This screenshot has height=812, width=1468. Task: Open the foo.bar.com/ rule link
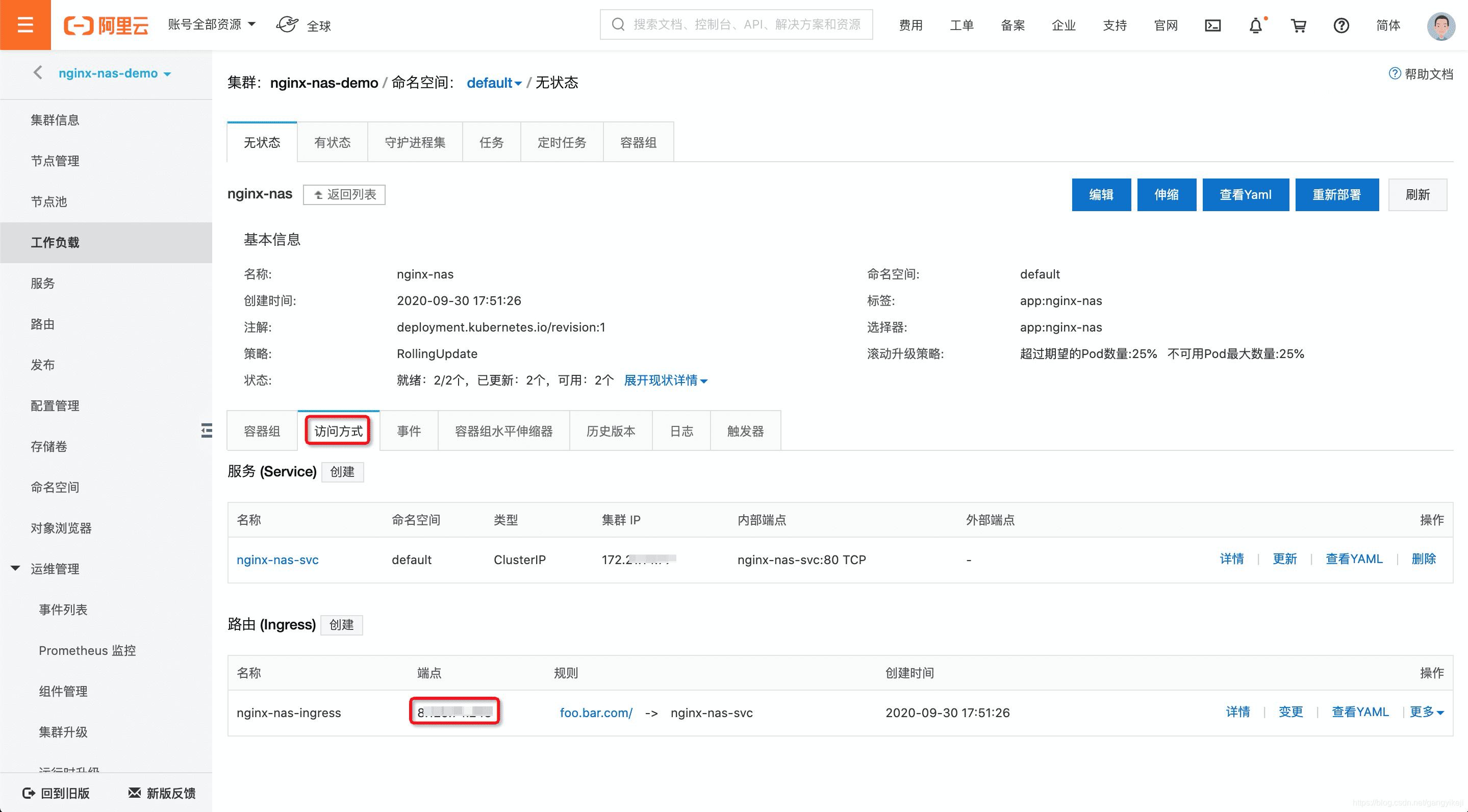pyautogui.click(x=596, y=712)
